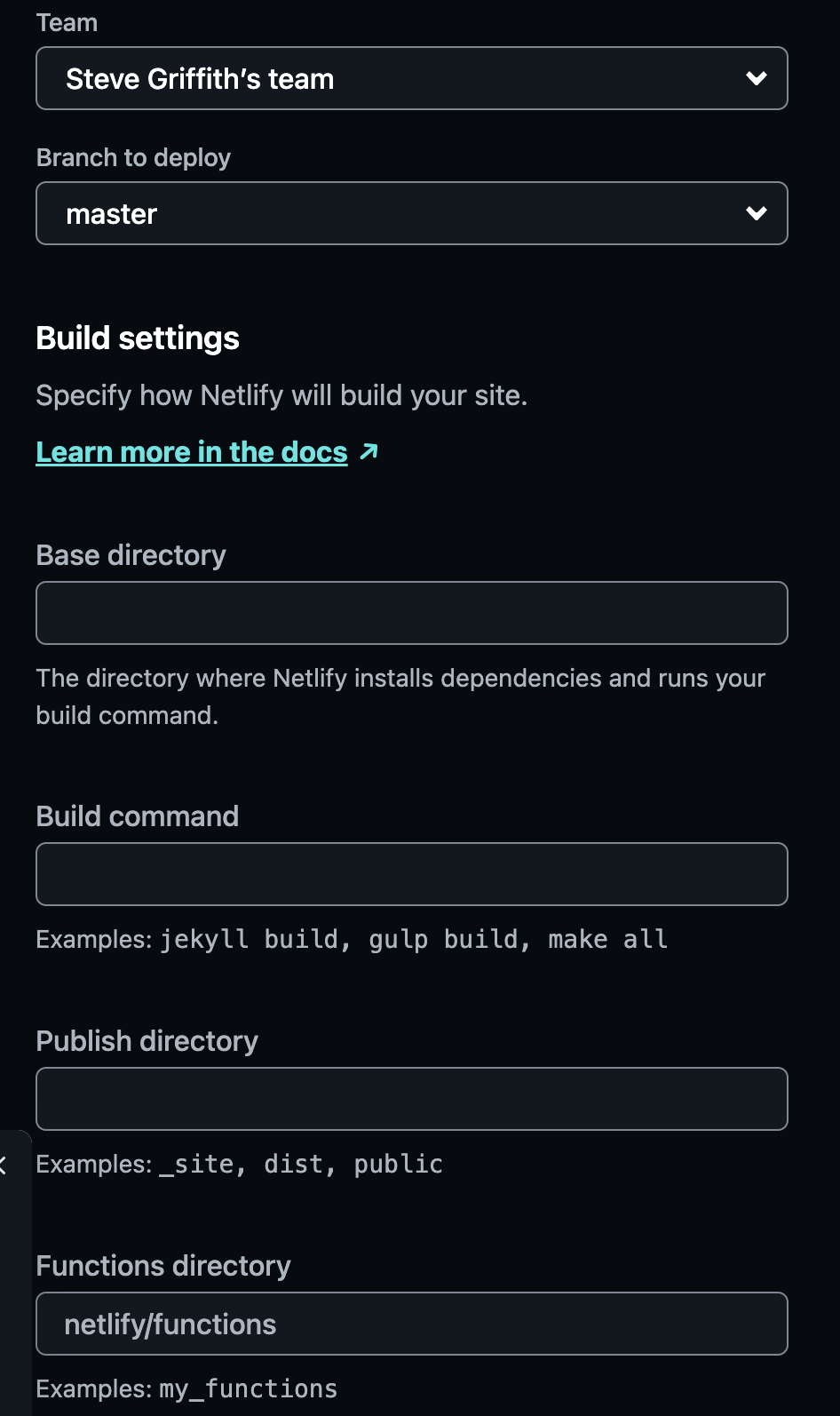
Task: Click the netlify/functions text in its field
Action: click(x=170, y=1324)
